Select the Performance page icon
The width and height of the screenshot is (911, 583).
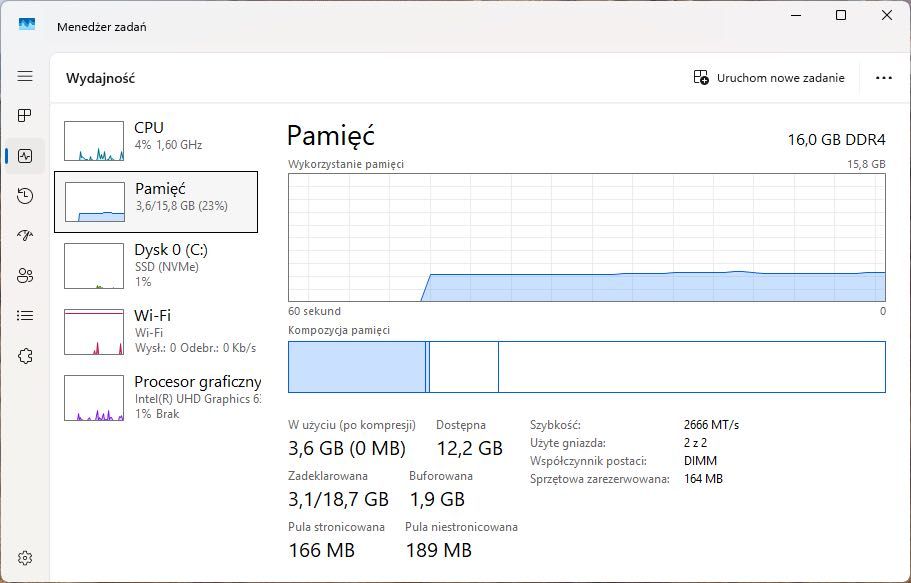[25, 156]
